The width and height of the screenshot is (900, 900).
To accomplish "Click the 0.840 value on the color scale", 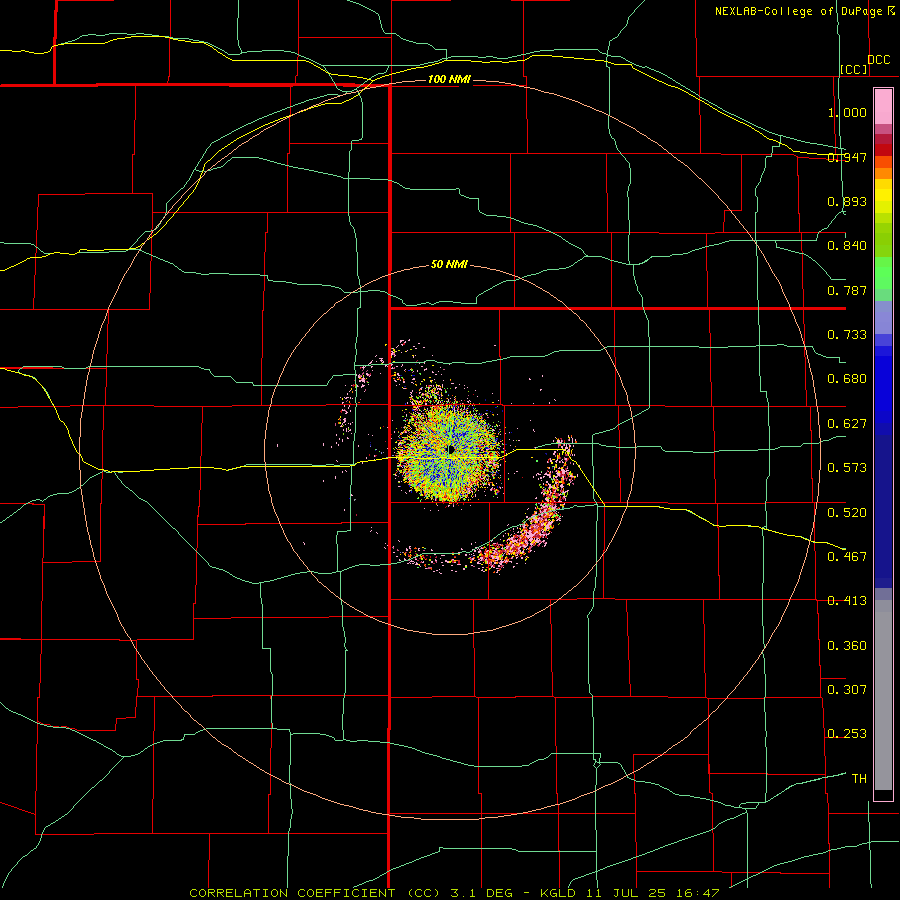I will coord(847,246).
